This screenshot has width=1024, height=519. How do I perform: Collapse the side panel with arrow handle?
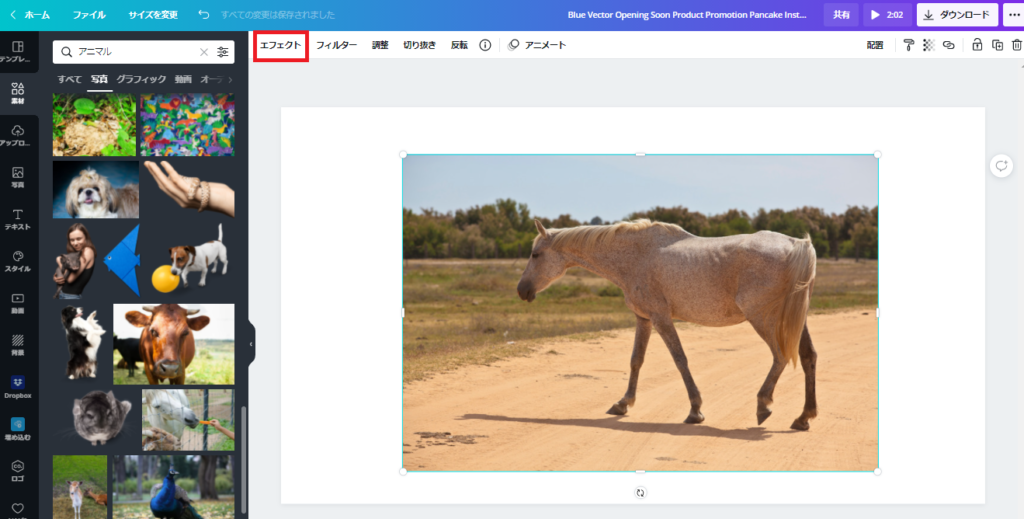(x=251, y=345)
